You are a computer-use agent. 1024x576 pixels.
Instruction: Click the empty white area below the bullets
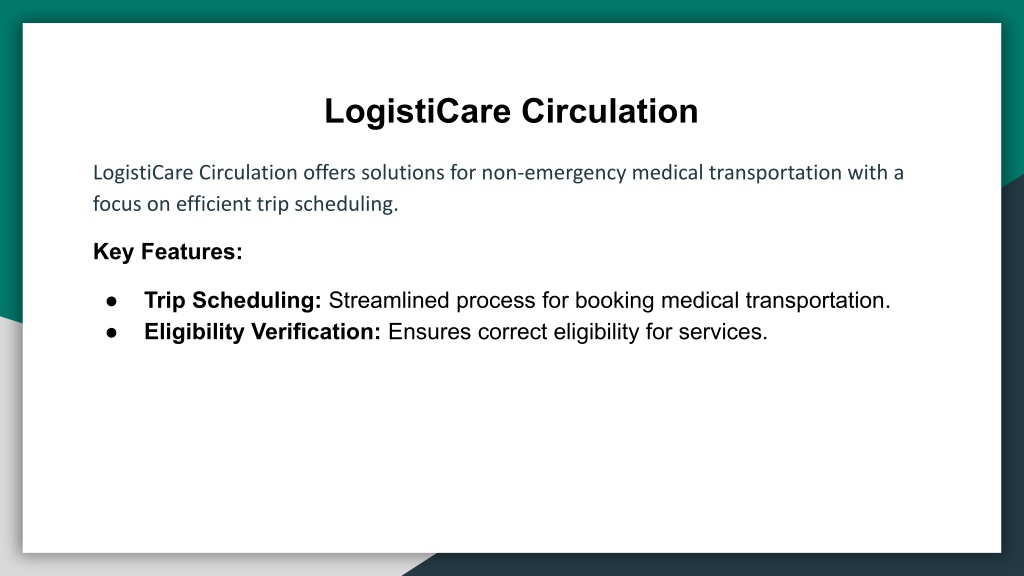tap(511, 451)
